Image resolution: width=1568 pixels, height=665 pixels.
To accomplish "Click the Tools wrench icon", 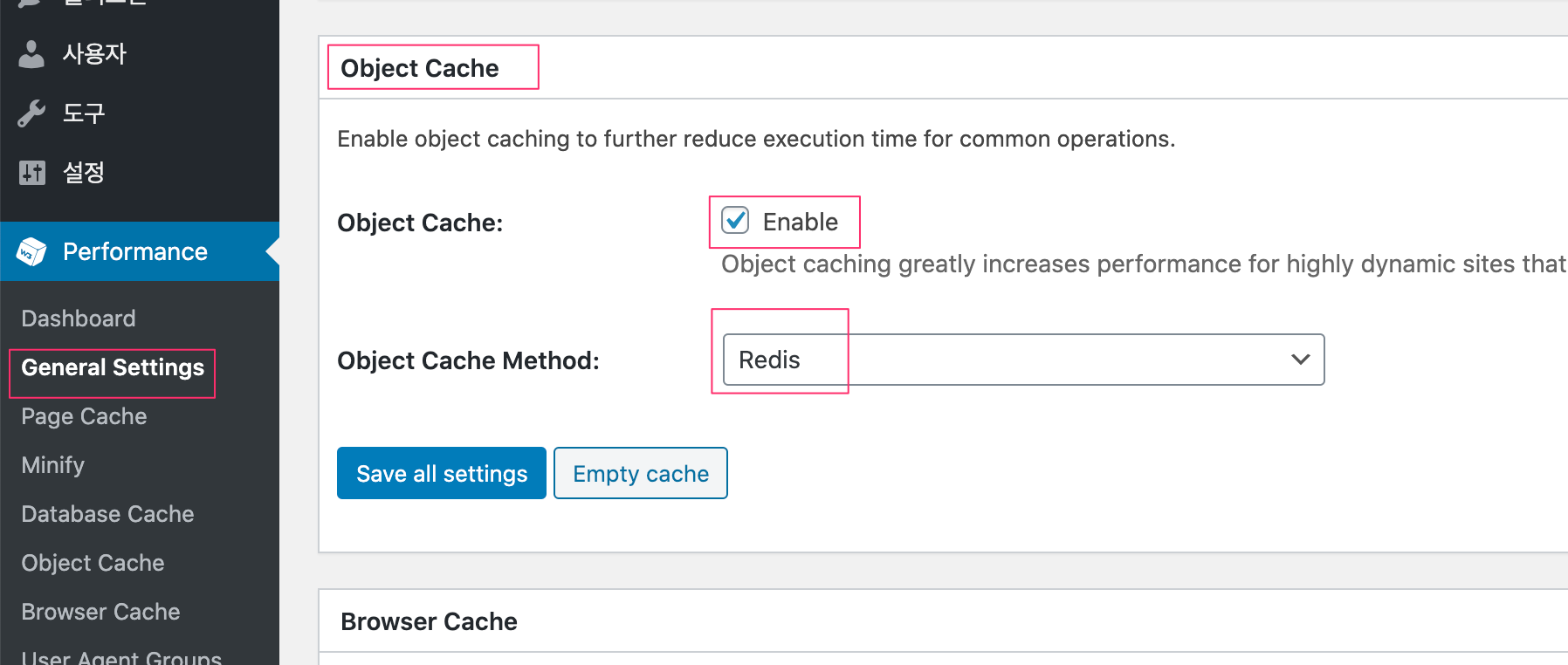I will coord(31,113).
